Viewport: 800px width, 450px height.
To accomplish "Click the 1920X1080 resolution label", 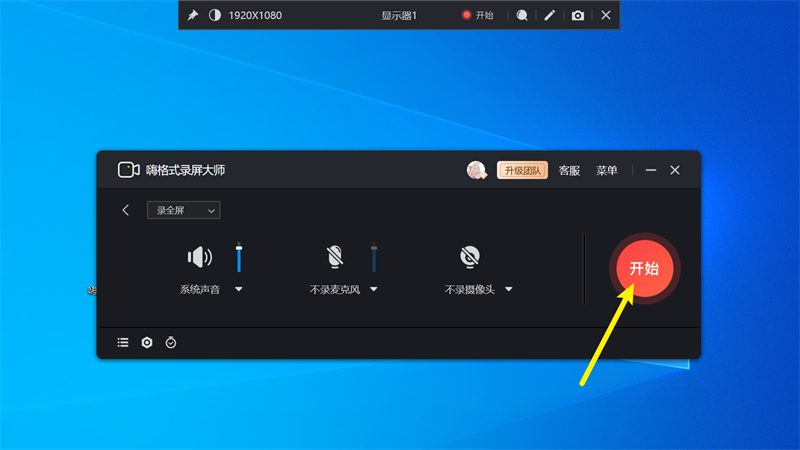I will (255, 15).
